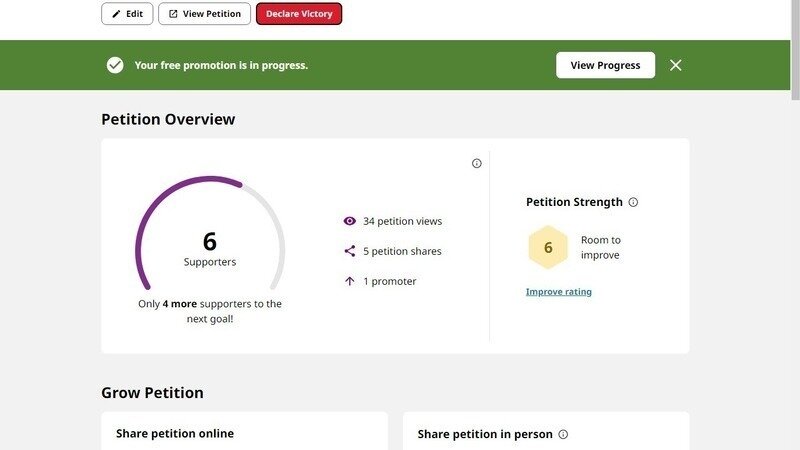Click the purple eye petition views icon

coord(349,221)
